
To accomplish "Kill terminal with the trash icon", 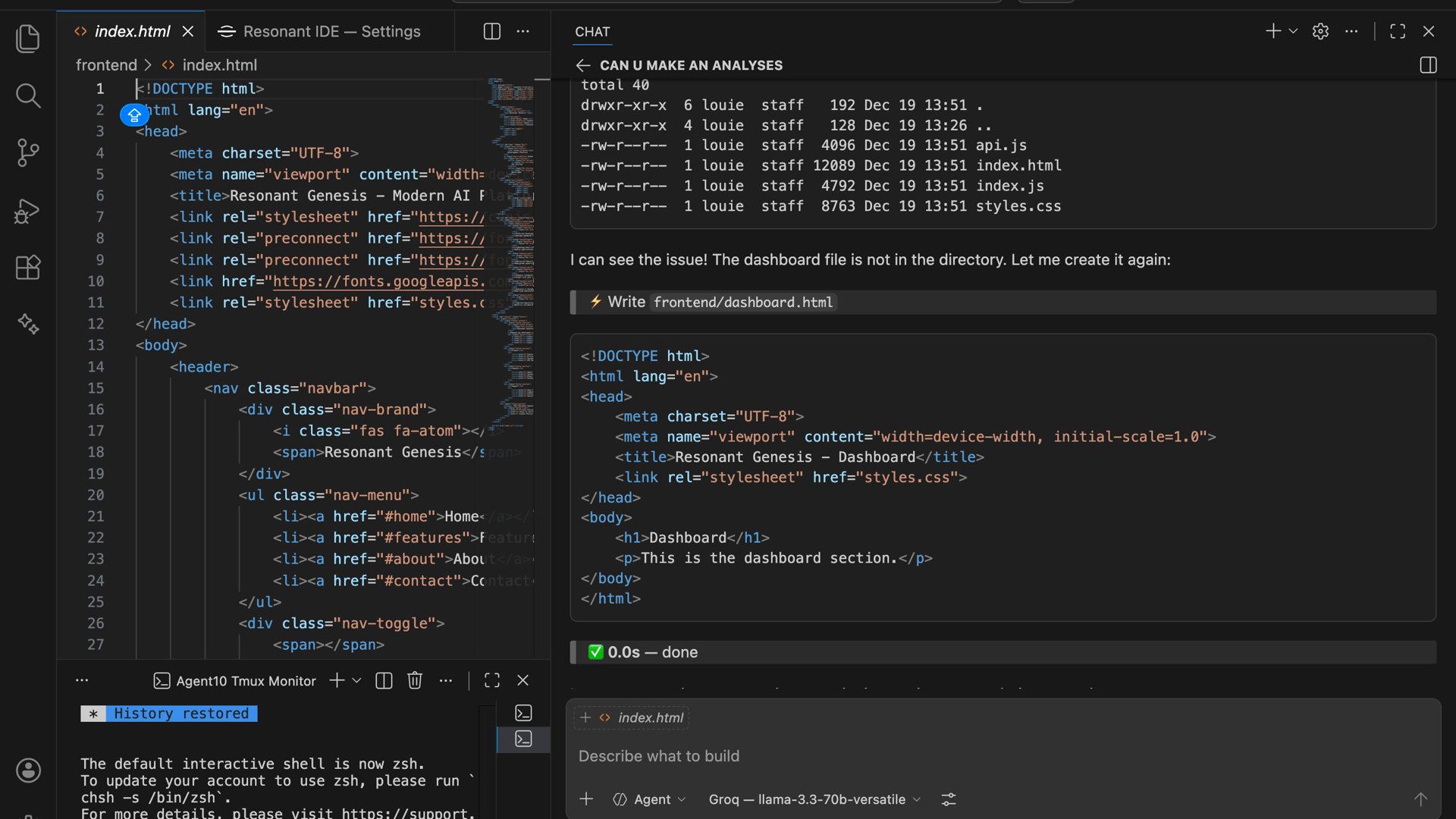I will click(x=414, y=680).
